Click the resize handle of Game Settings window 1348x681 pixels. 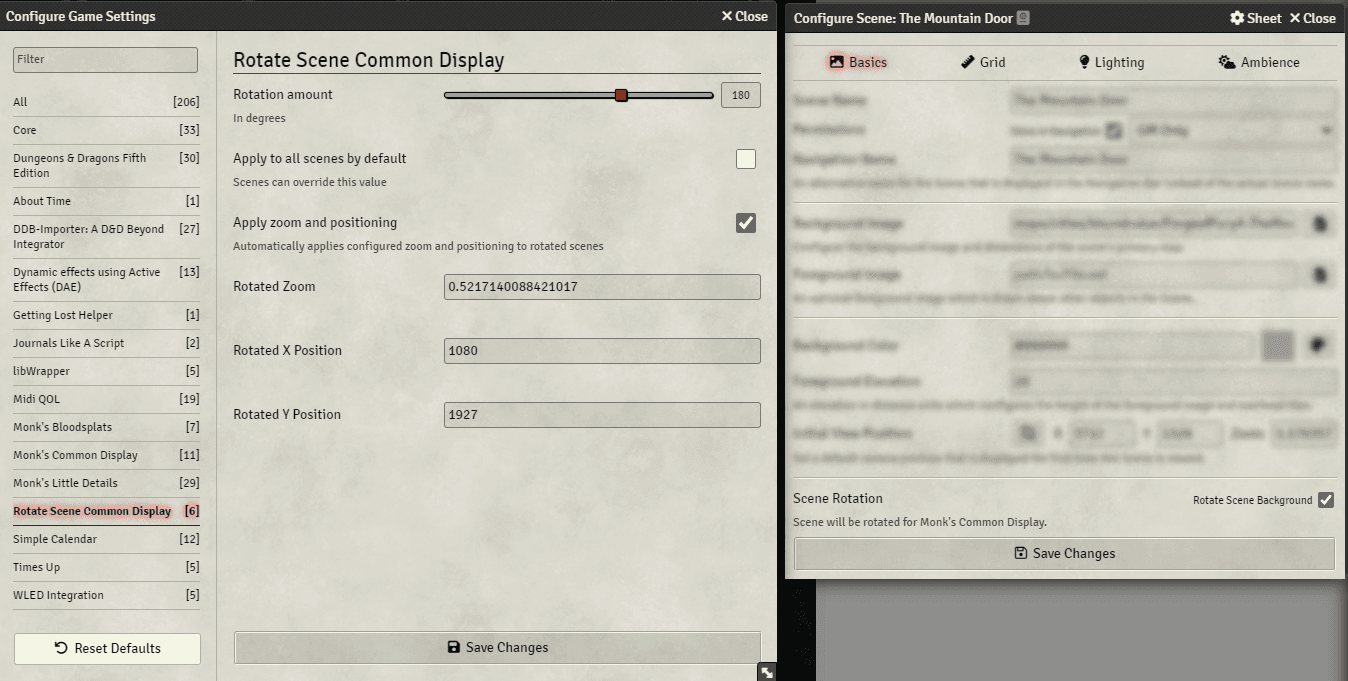coord(766,672)
